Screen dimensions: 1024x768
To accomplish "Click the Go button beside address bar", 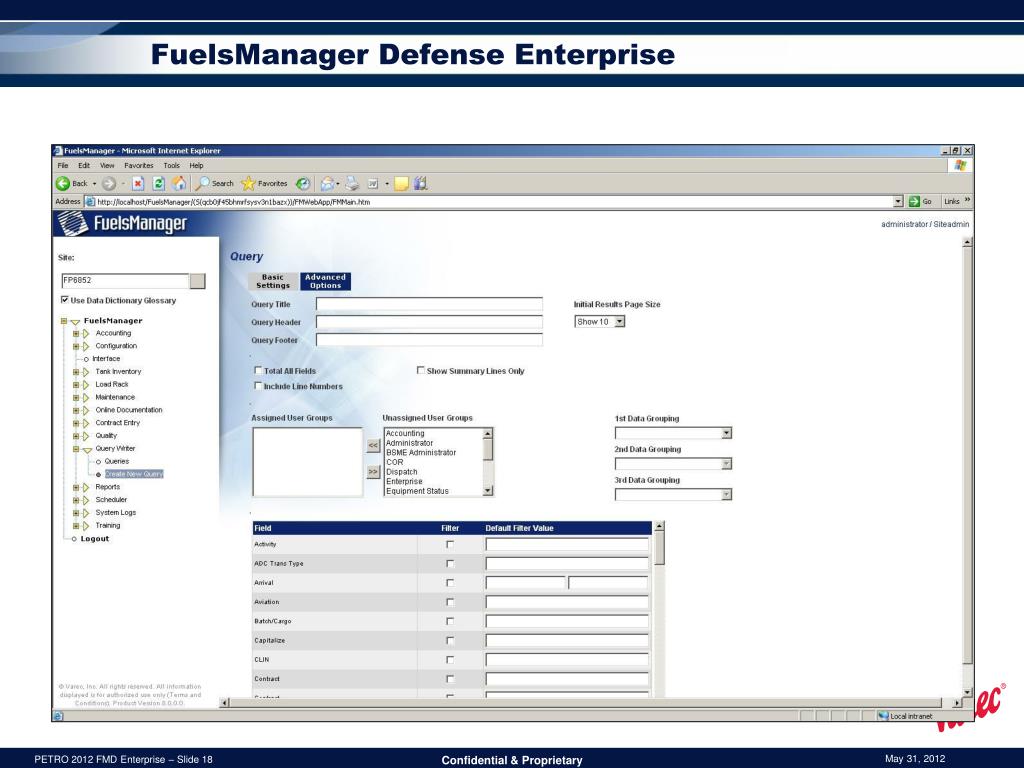I will [x=921, y=201].
